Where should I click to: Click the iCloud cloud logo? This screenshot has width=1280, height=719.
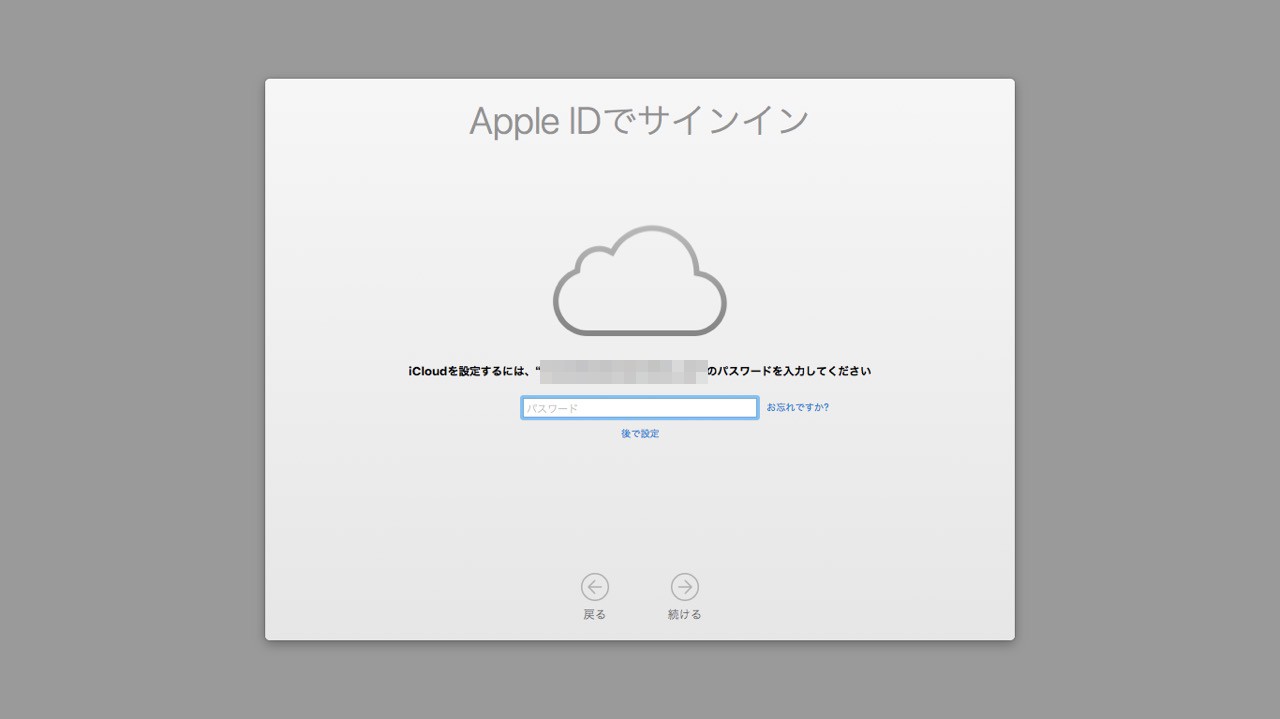coord(640,280)
